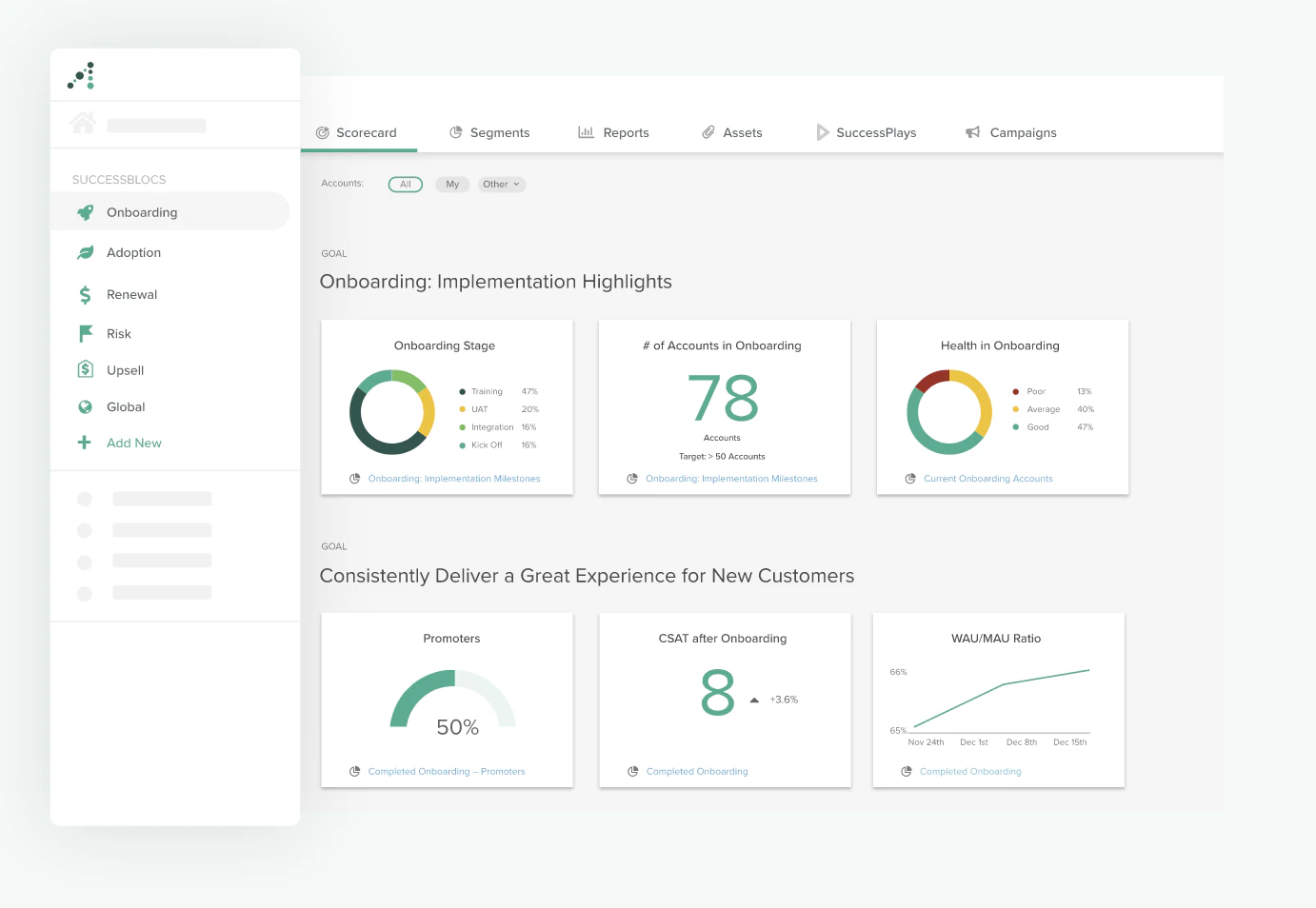Go to the SuccessPlays tab
This screenshot has width=1316, height=908.
pos(867,133)
